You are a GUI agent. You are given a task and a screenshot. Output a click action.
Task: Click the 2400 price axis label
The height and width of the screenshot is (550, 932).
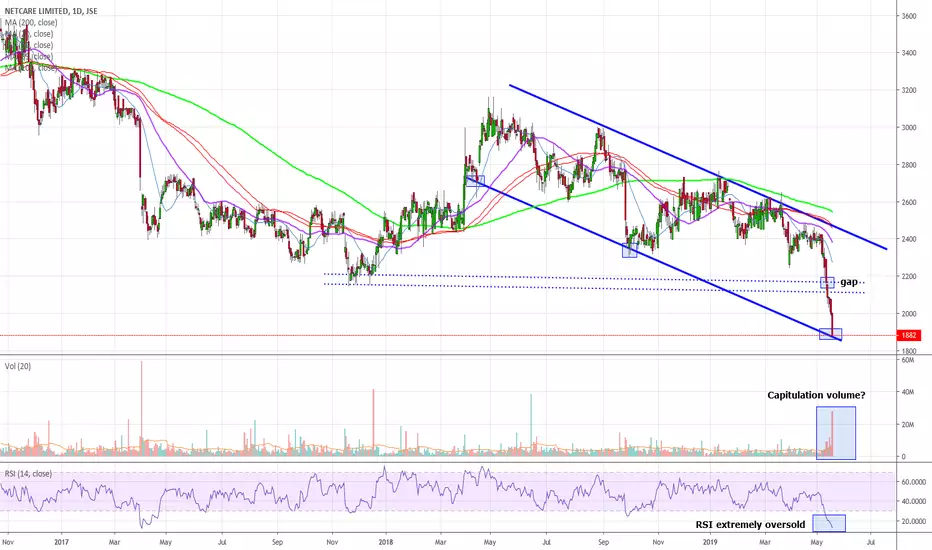click(909, 239)
